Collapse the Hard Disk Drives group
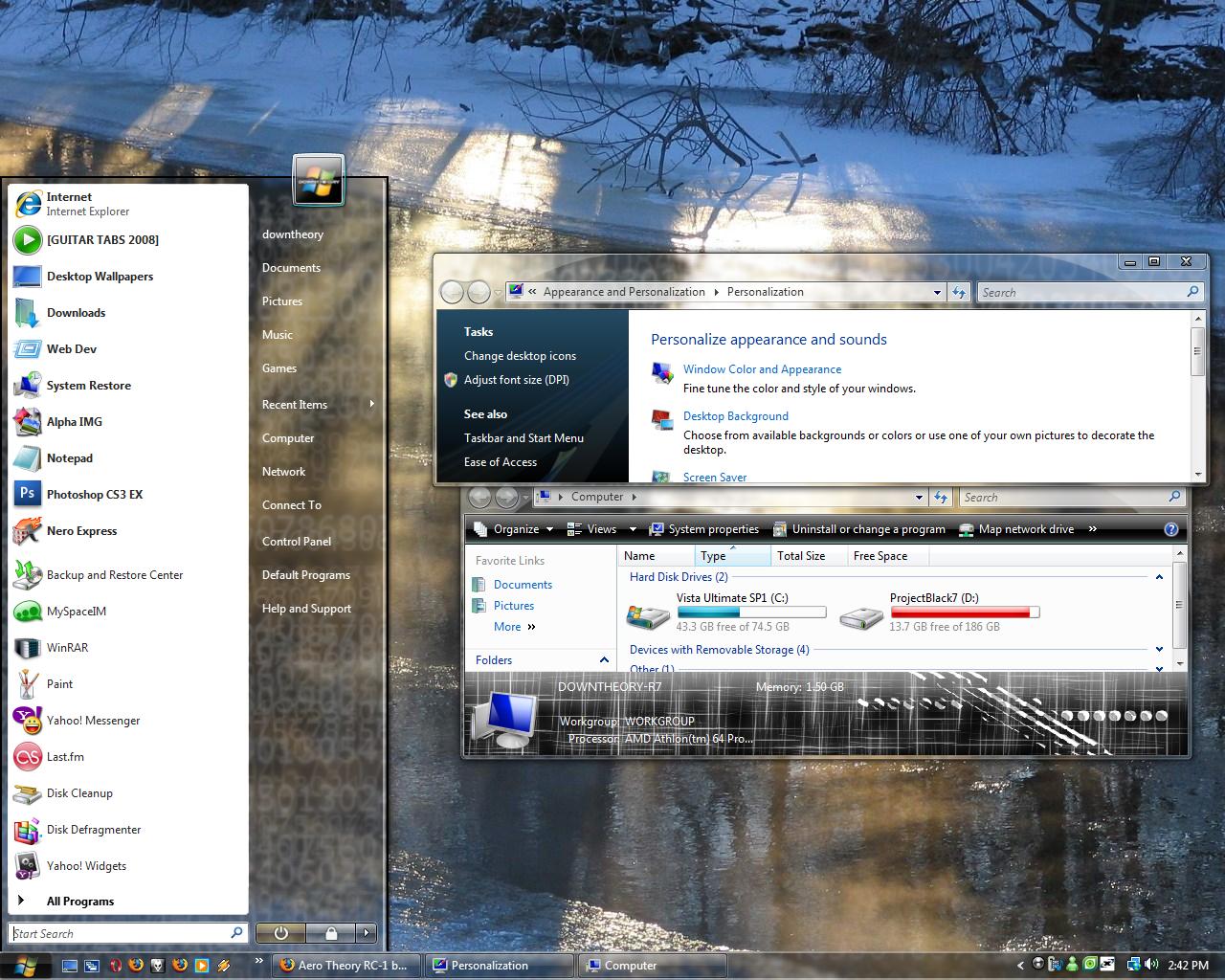This screenshot has width=1225, height=980. click(1159, 577)
